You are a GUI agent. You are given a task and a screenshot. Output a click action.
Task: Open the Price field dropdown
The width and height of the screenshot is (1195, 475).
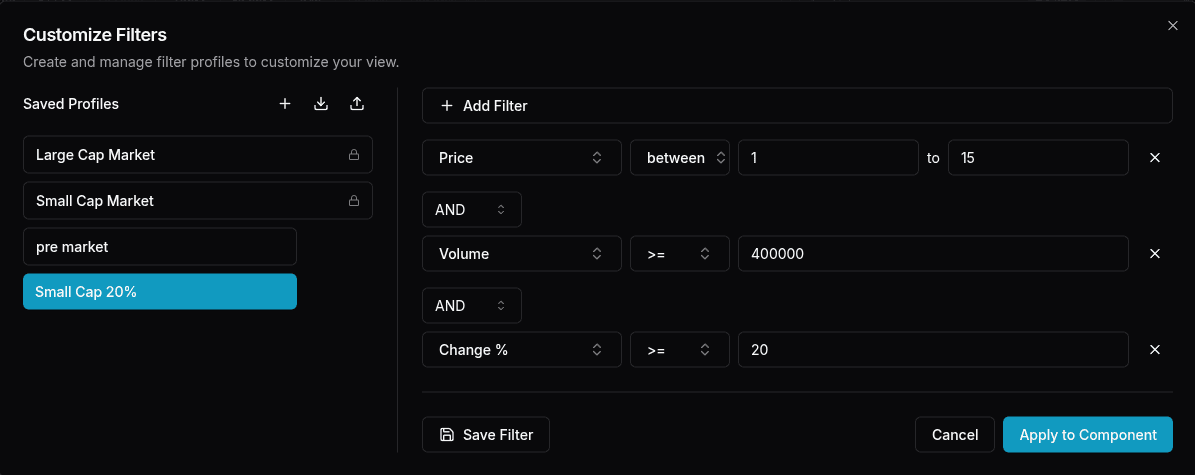point(521,158)
